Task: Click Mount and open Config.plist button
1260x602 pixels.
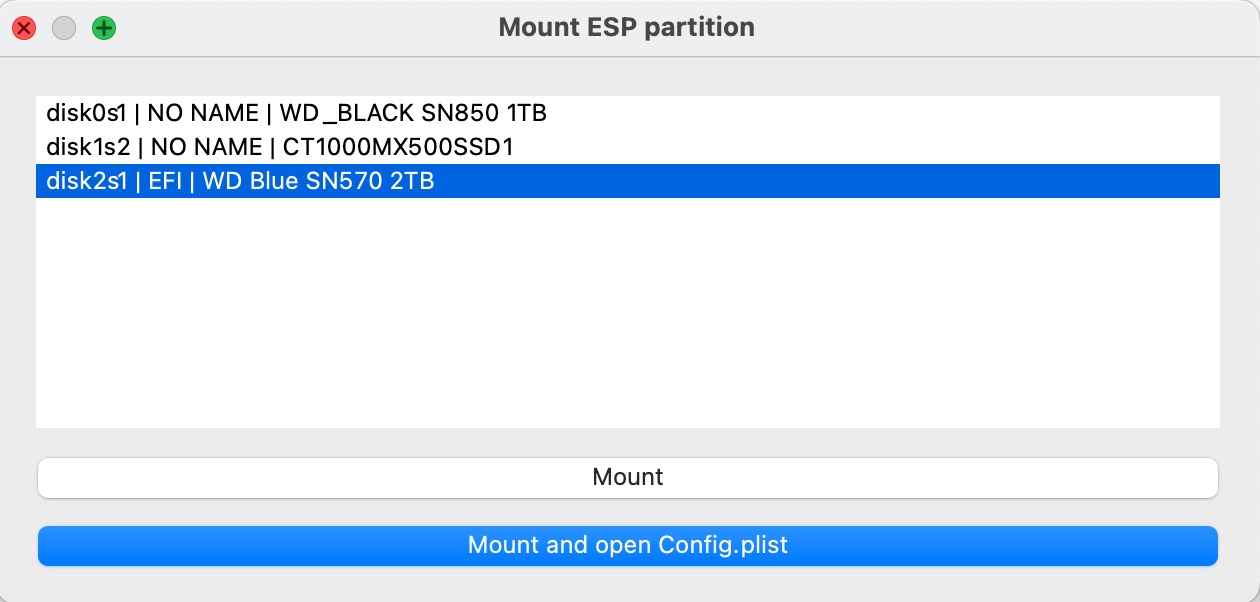Action: 627,546
